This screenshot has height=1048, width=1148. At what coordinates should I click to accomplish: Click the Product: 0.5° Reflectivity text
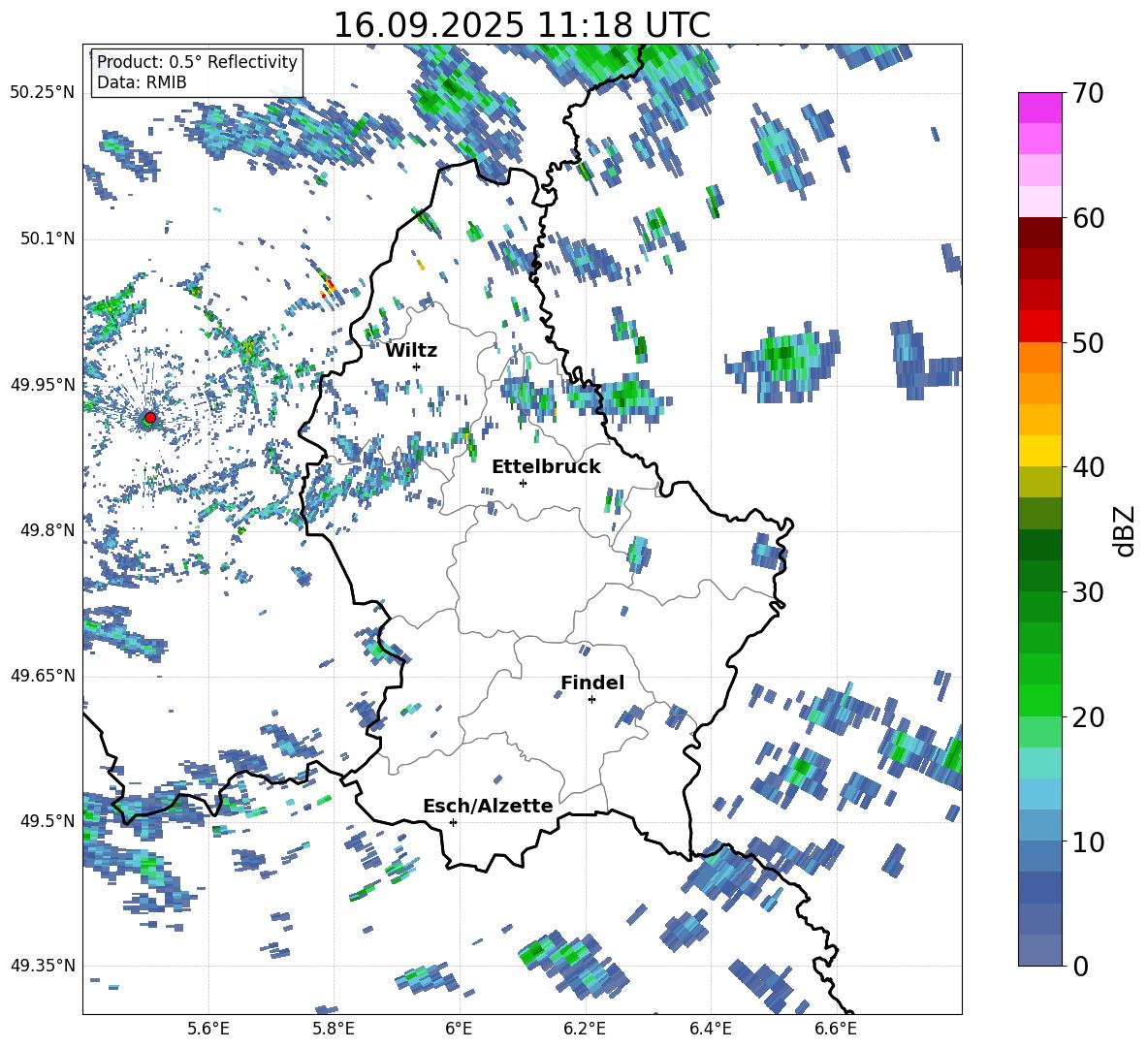tap(197, 61)
